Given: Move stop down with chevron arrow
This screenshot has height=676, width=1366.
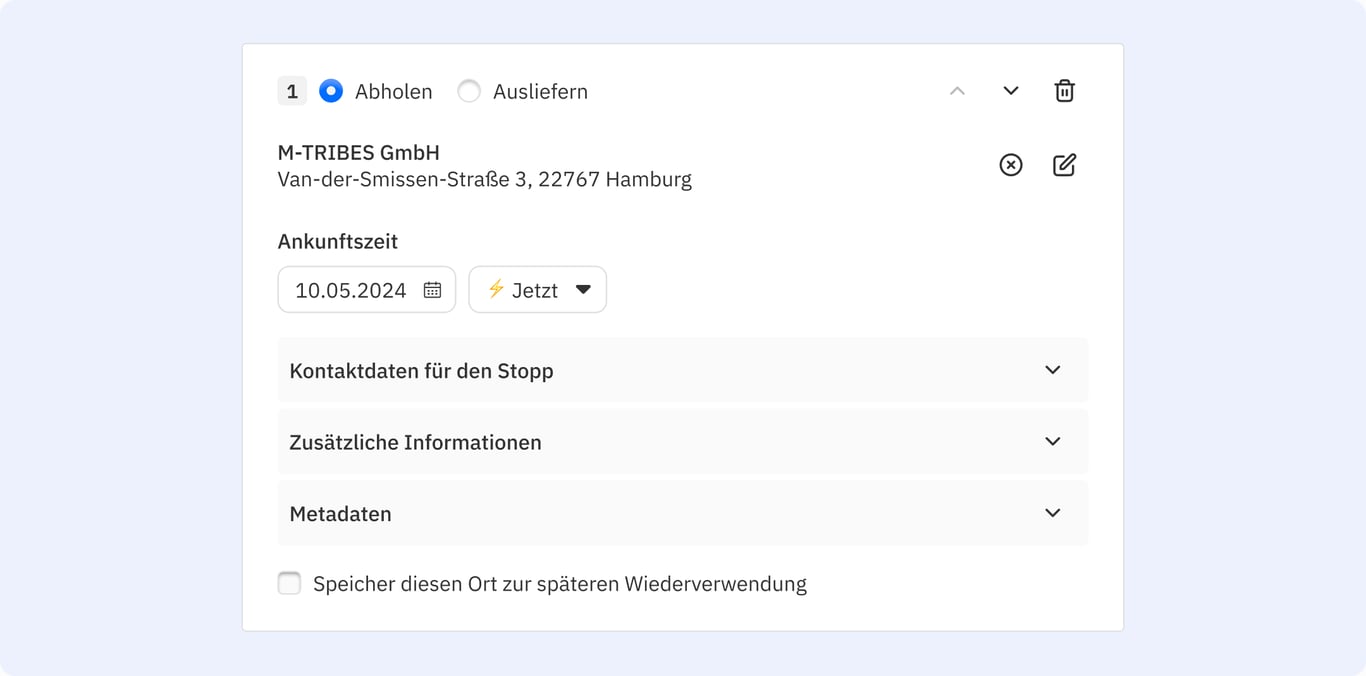Looking at the screenshot, I should [x=1011, y=91].
